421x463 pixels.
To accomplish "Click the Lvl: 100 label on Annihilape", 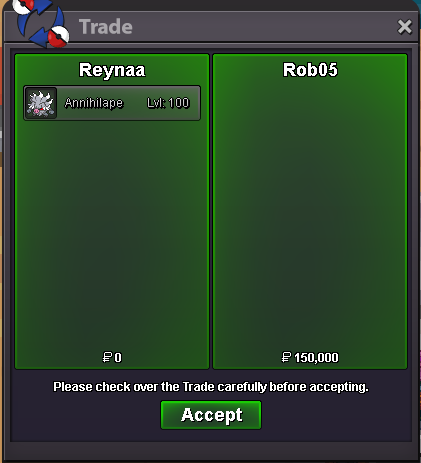I will pyautogui.click(x=168, y=103).
